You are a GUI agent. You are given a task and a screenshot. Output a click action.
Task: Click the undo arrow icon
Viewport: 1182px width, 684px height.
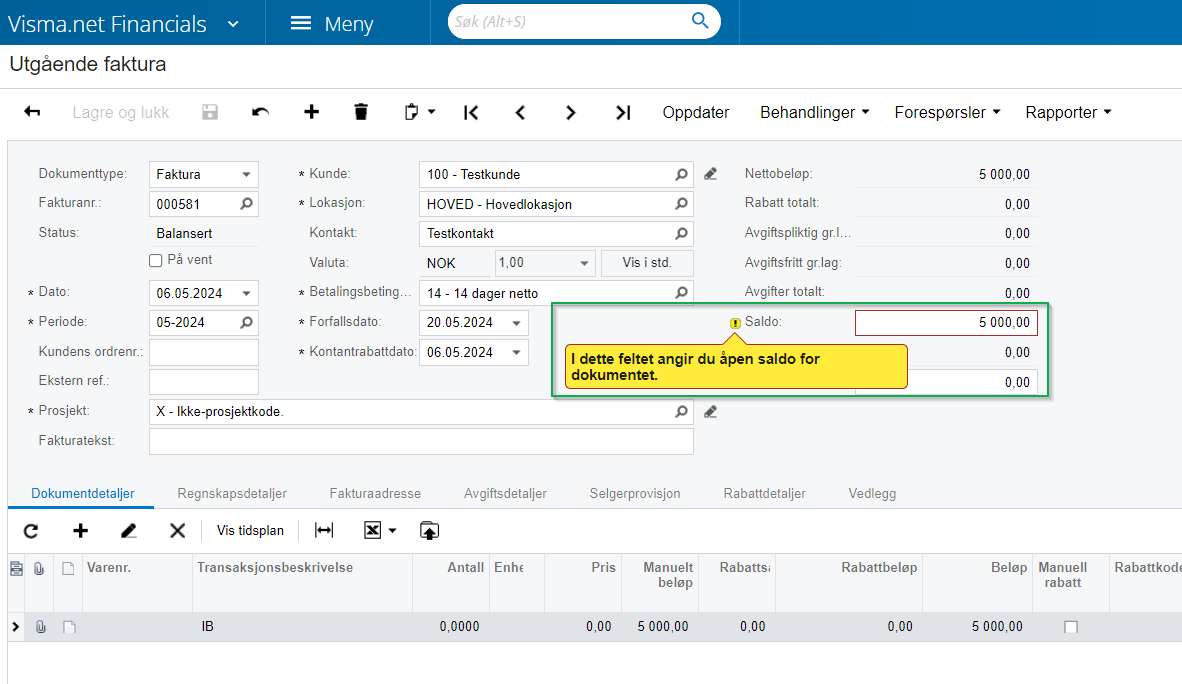(260, 112)
